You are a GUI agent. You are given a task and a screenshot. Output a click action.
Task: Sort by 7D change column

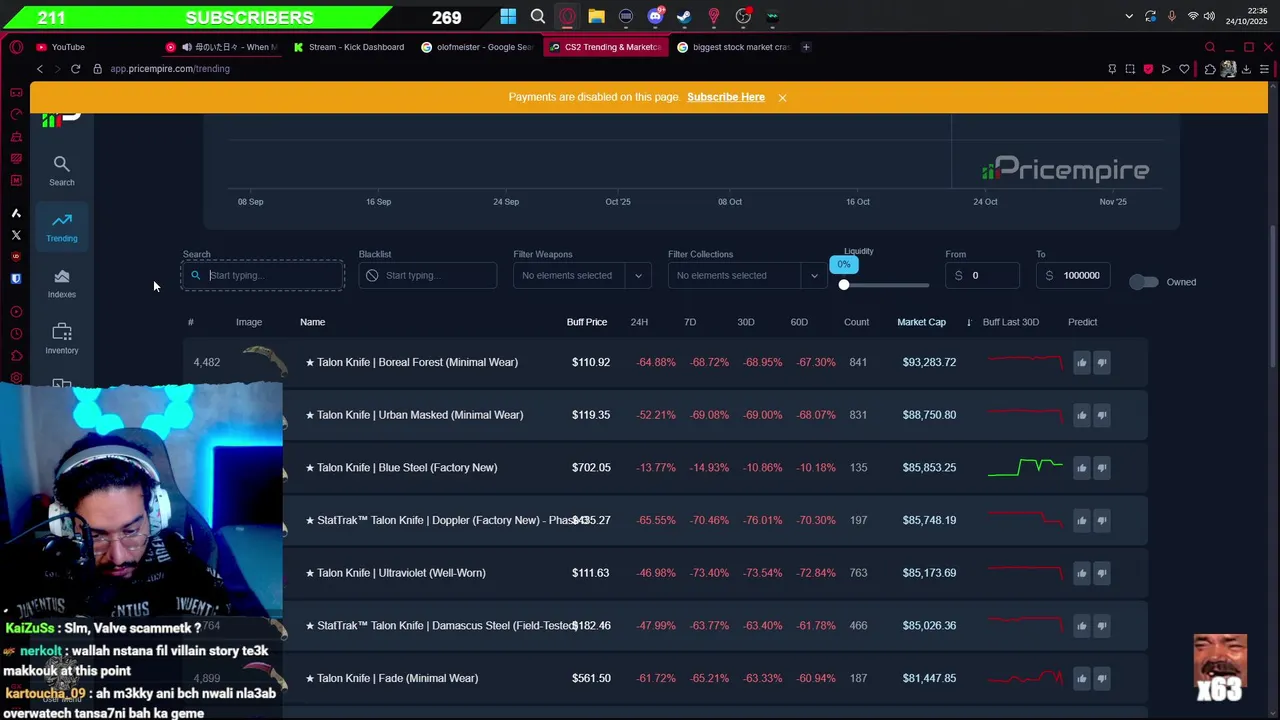(690, 322)
